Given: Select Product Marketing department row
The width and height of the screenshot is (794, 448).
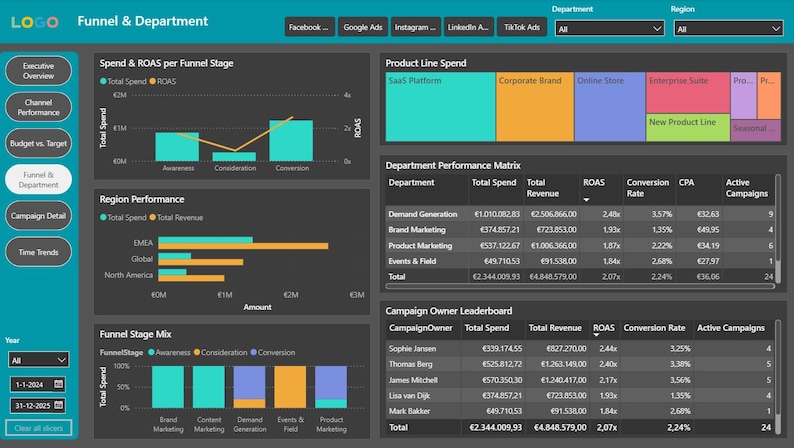Looking at the screenshot, I should [580, 246].
